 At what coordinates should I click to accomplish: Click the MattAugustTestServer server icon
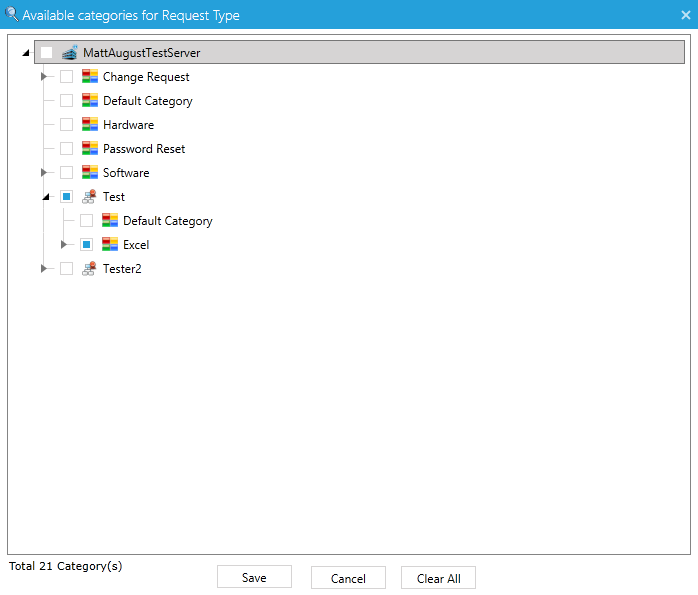point(69,53)
